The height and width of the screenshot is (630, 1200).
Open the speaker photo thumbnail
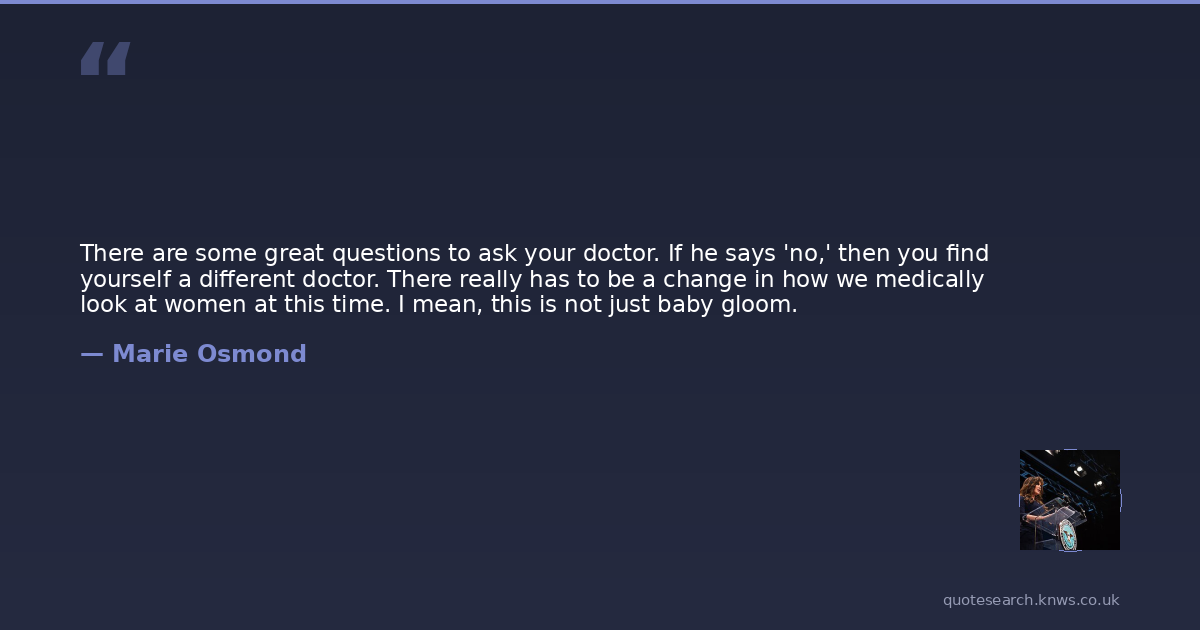click(x=1069, y=499)
